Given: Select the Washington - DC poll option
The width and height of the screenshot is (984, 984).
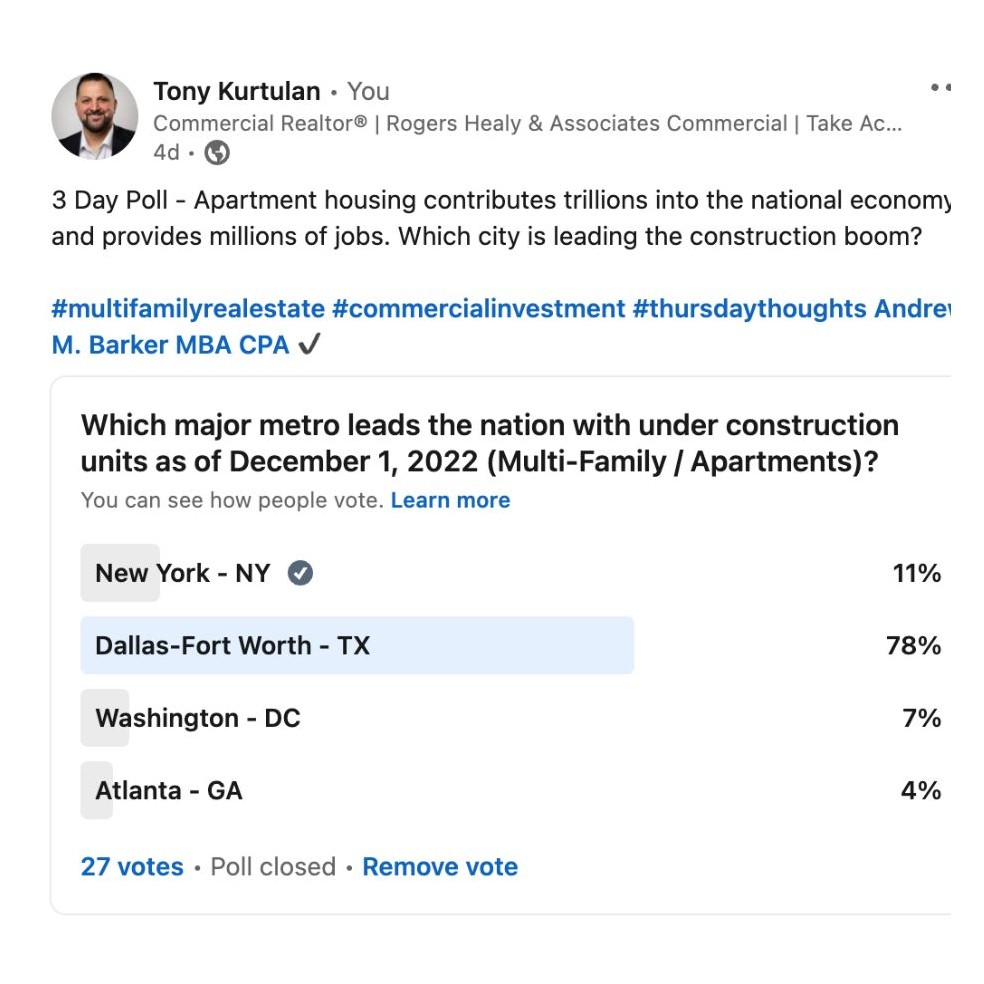Looking at the screenshot, I should pyautogui.click(x=197, y=718).
